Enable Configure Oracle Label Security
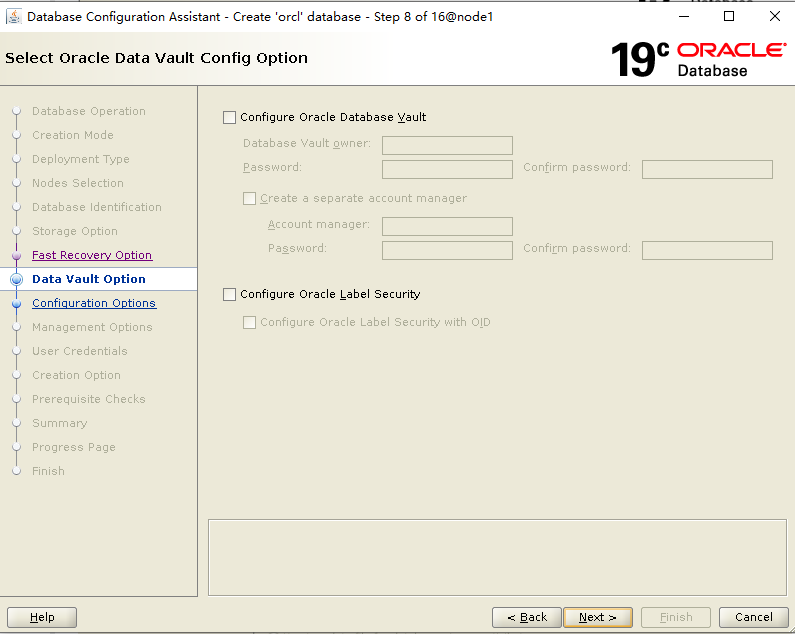The width and height of the screenshot is (795, 634). (x=229, y=294)
